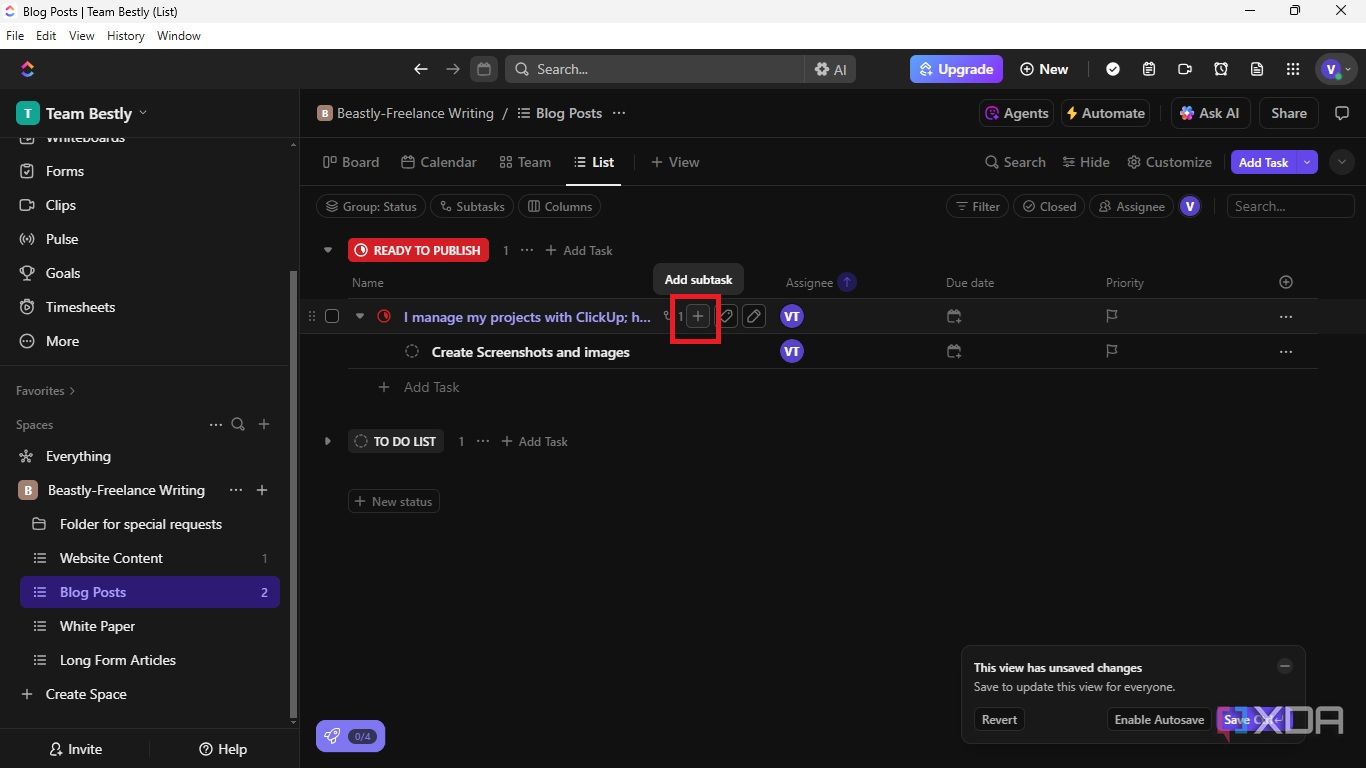Click the Revert button
This screenshot has height=768, width=1366.
999,719
